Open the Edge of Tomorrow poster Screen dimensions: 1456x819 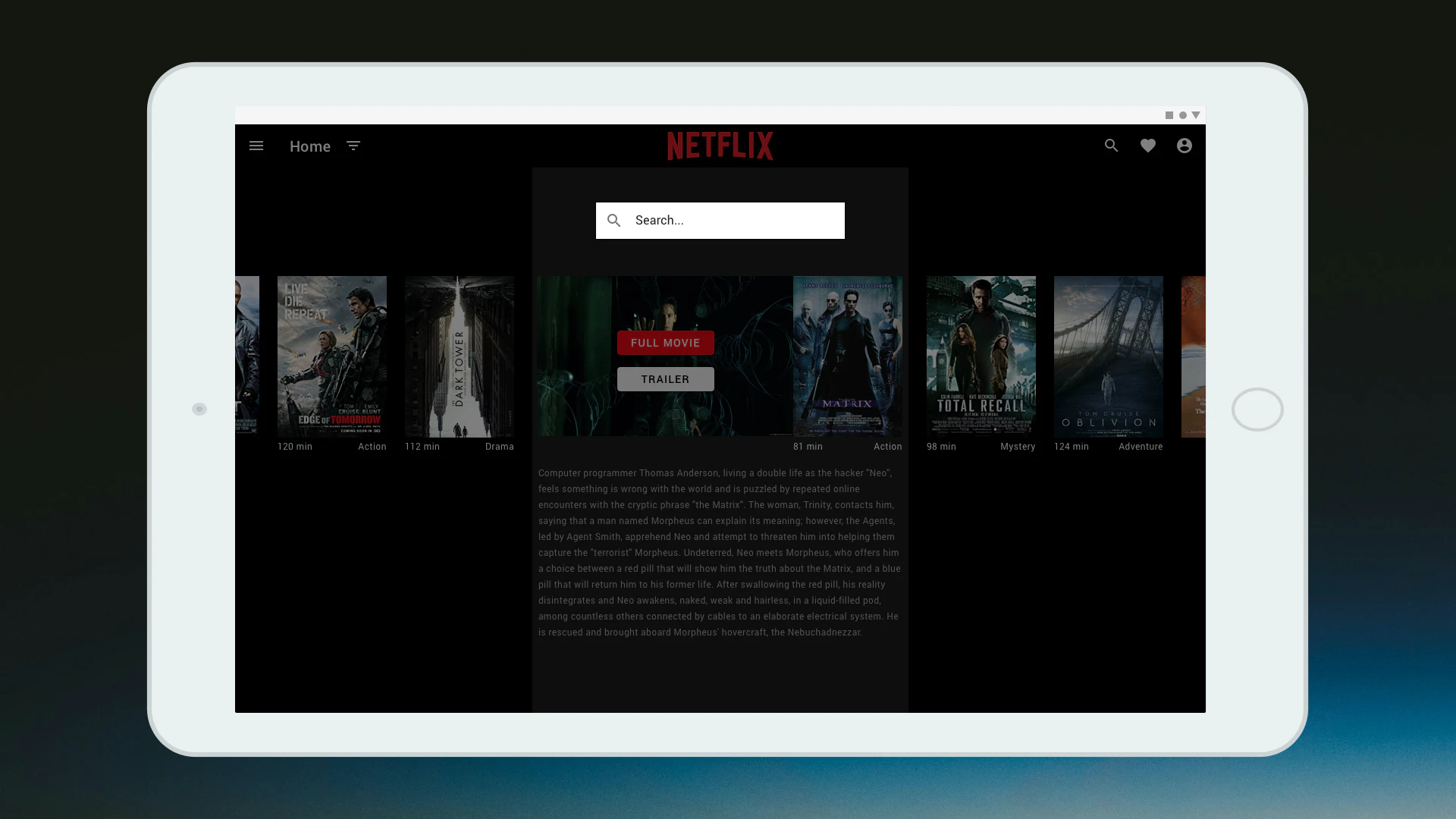click(x=332, y=356)
